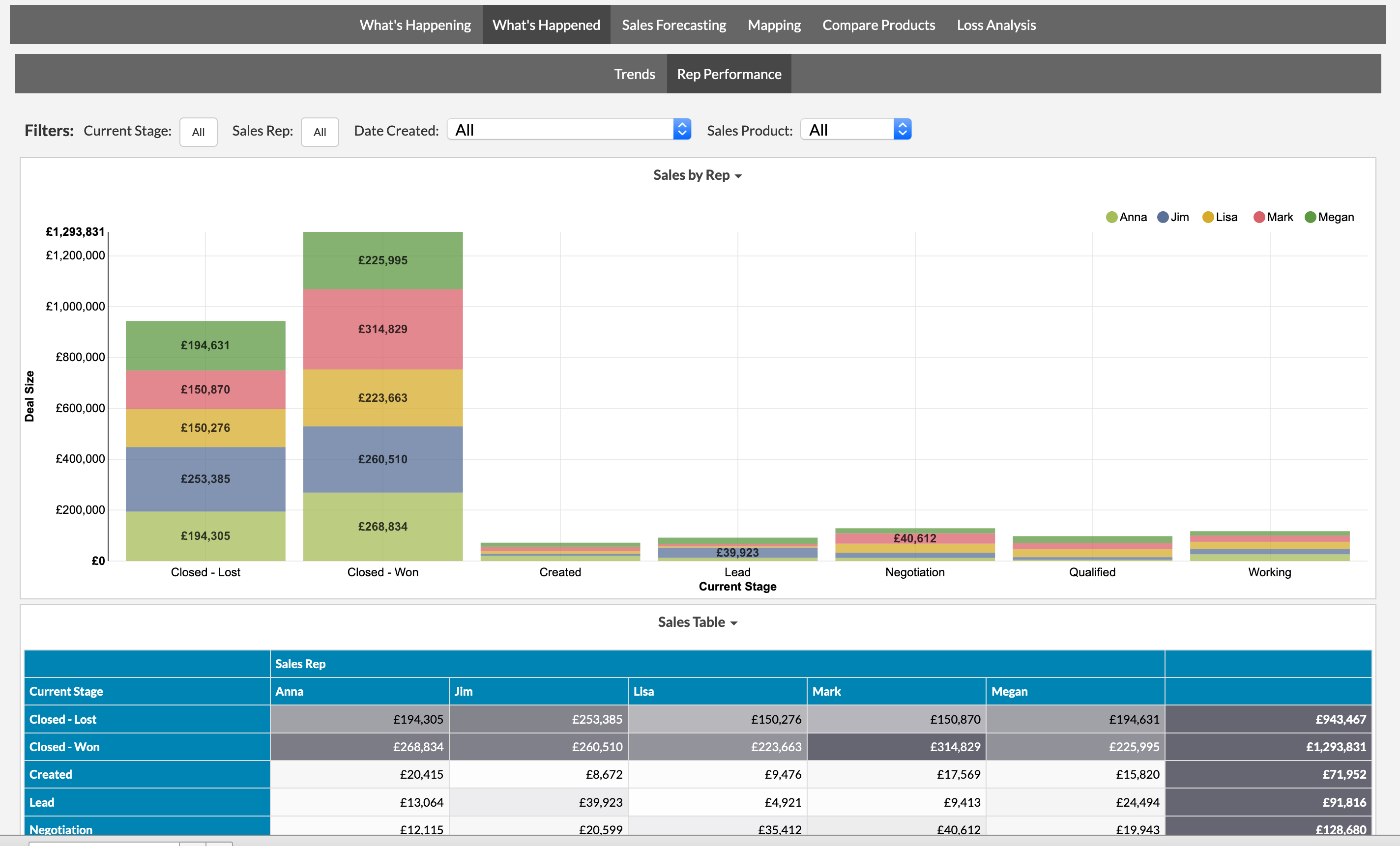Click the Sales Rep filter icon
The height and width of the screenshot is (846, 1400).
pyautogui.click(x=319, y=130)
